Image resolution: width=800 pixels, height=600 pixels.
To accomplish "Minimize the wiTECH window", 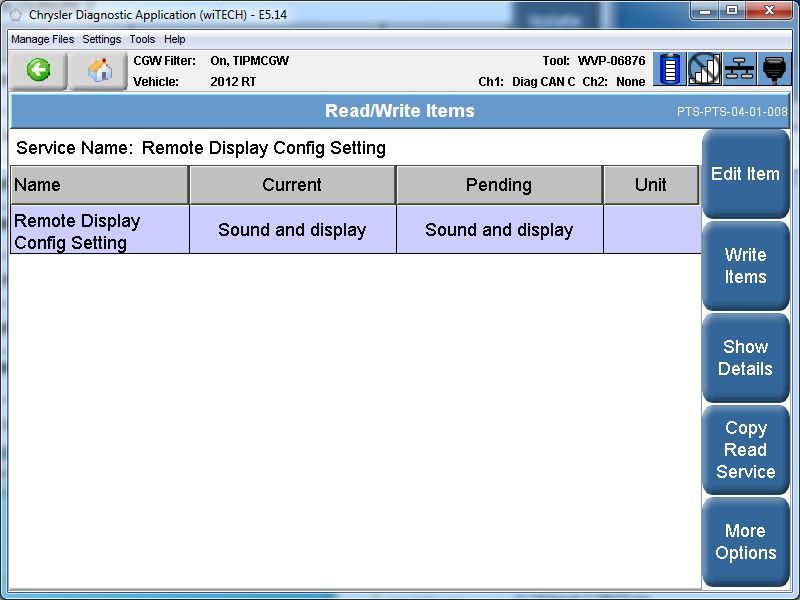I will [706, 11].
